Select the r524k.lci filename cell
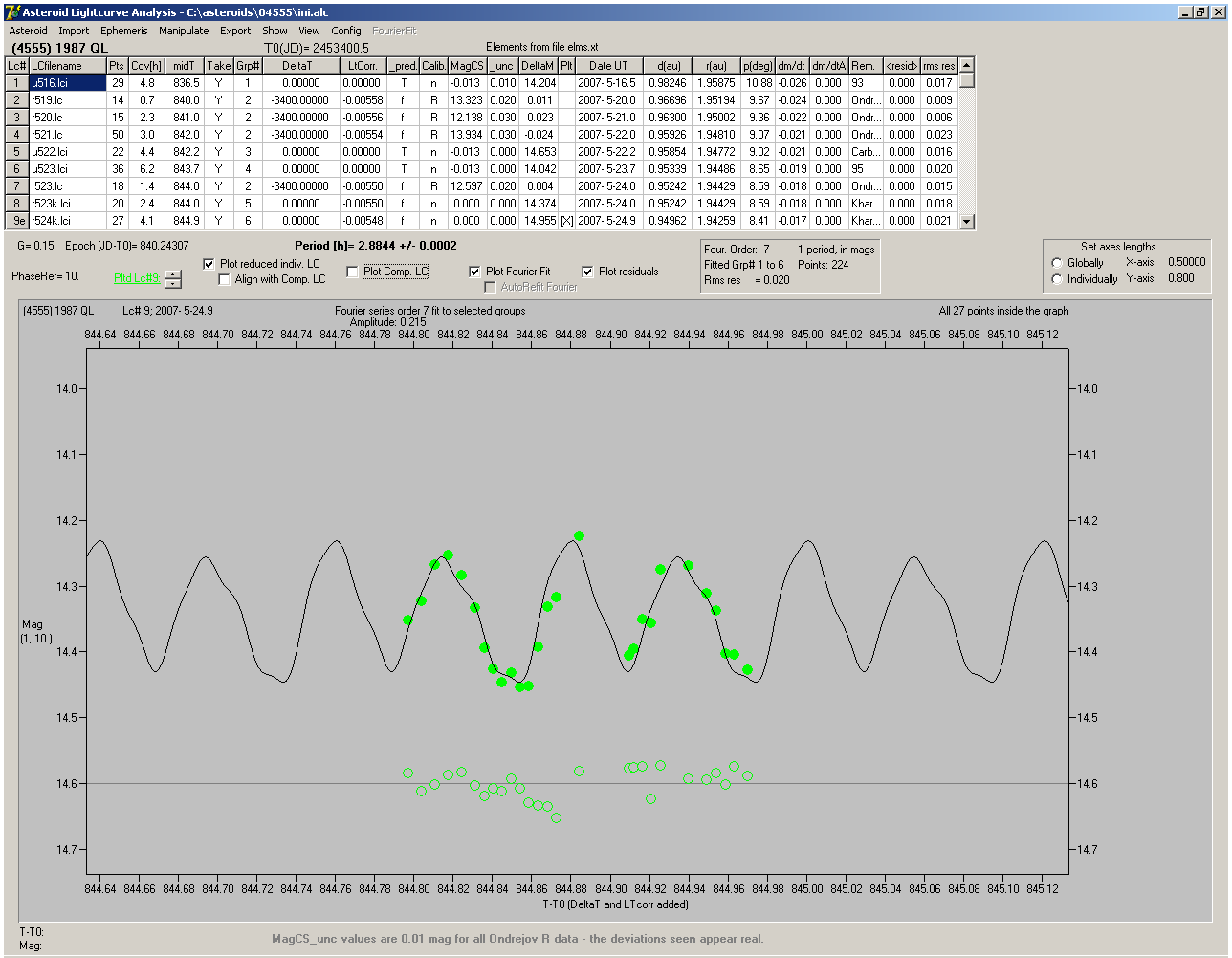The height and width of the screenshot is (958, 1232). pyautogui.click(x=67, y=221)
